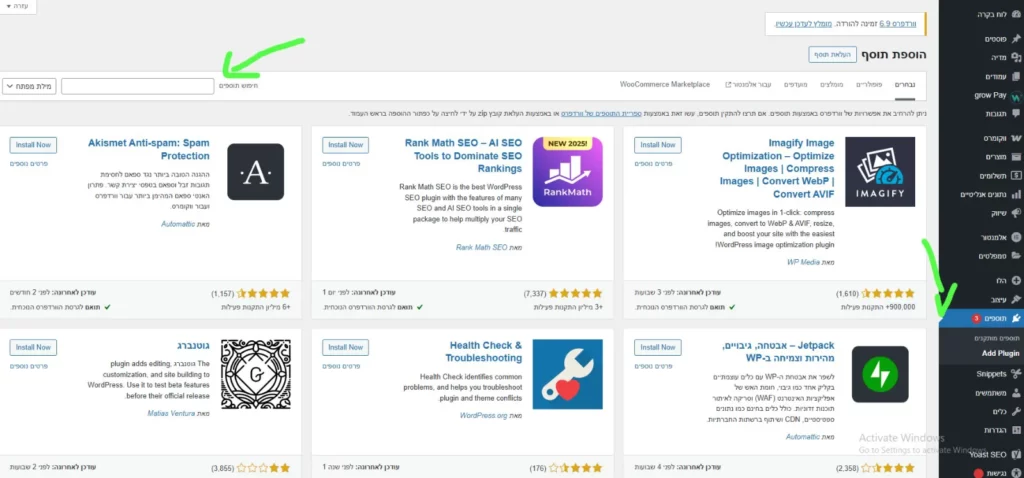Click the plugin search input field
The height and width of the screenshot is (478, 1024).
[138, 86]
